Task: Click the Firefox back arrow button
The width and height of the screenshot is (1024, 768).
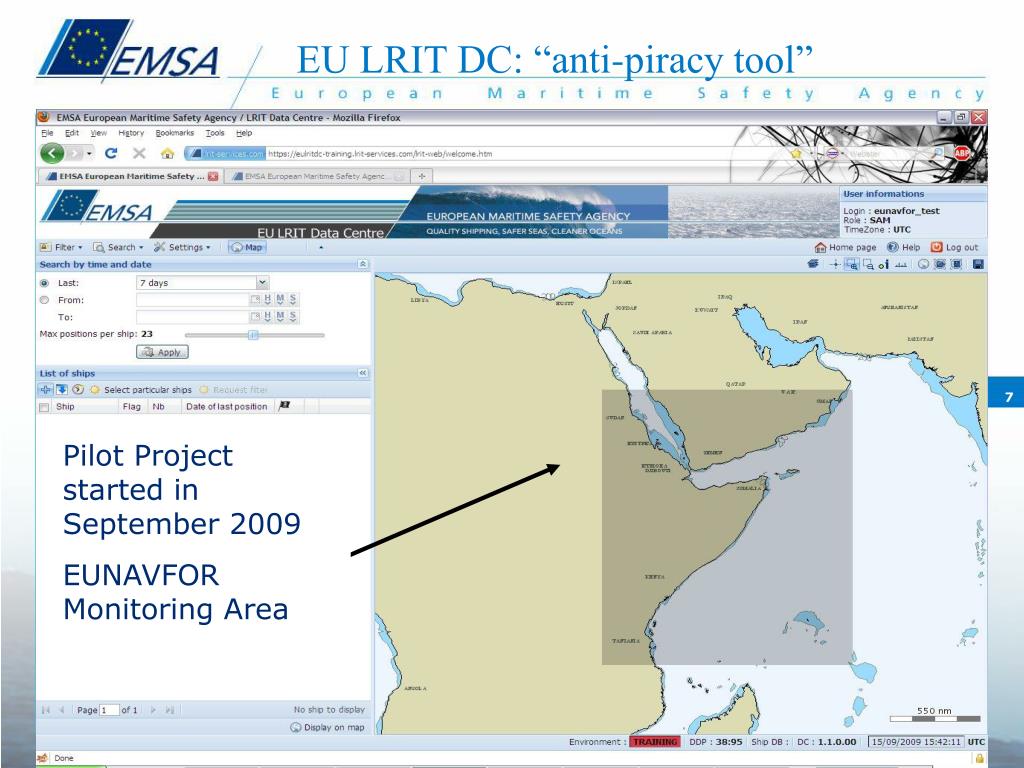Action: (x=52, y=153)
